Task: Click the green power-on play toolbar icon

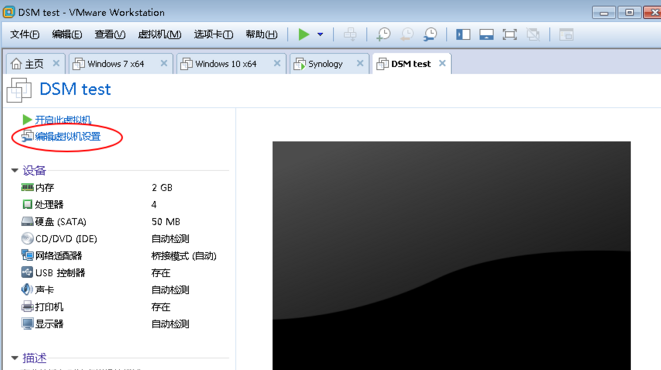Action: (x=304, y=35)
